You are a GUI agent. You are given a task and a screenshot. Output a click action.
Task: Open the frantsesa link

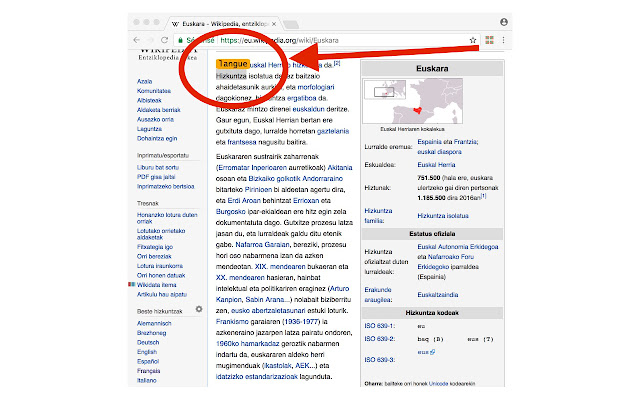pyautogui.click(x=242, y=142)
